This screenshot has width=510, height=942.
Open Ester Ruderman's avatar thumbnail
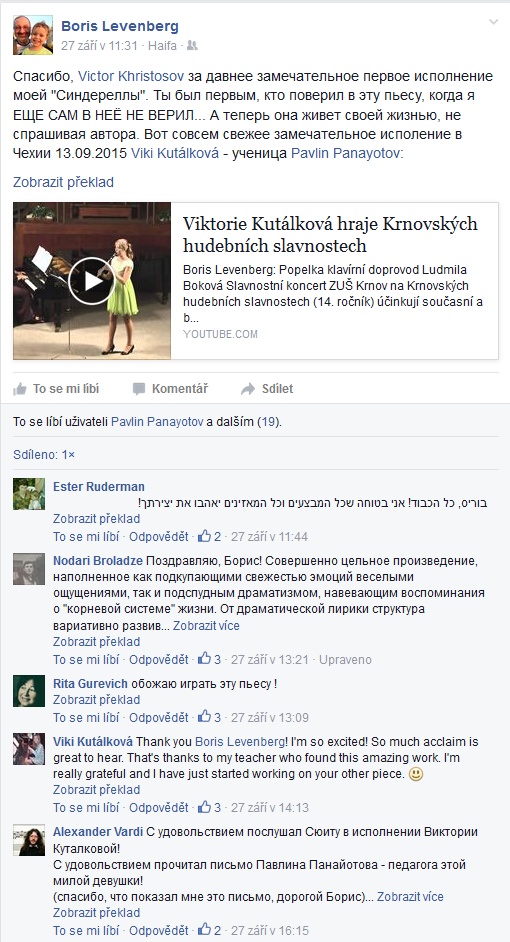[x=29, y=494]
